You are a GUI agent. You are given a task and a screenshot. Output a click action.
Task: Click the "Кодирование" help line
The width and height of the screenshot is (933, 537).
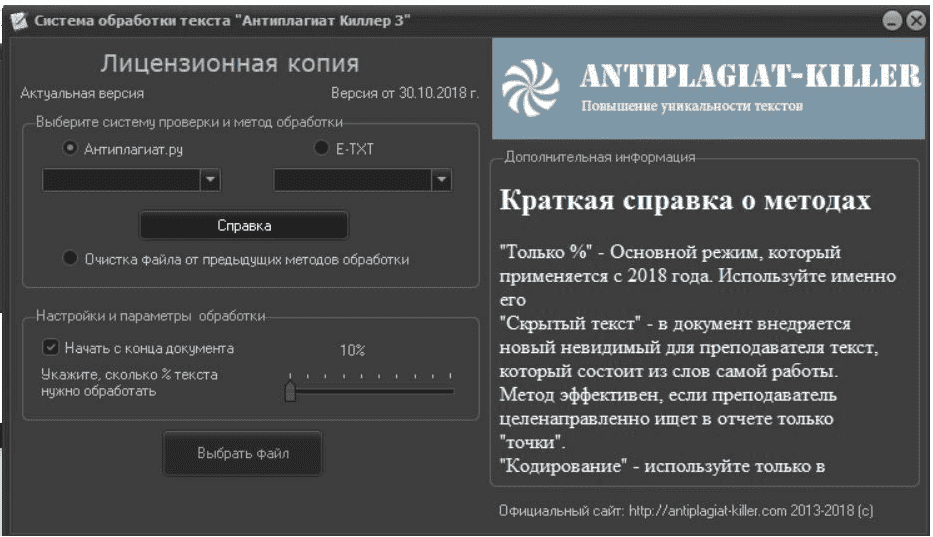pyautogui.click(x=662, y=466)
